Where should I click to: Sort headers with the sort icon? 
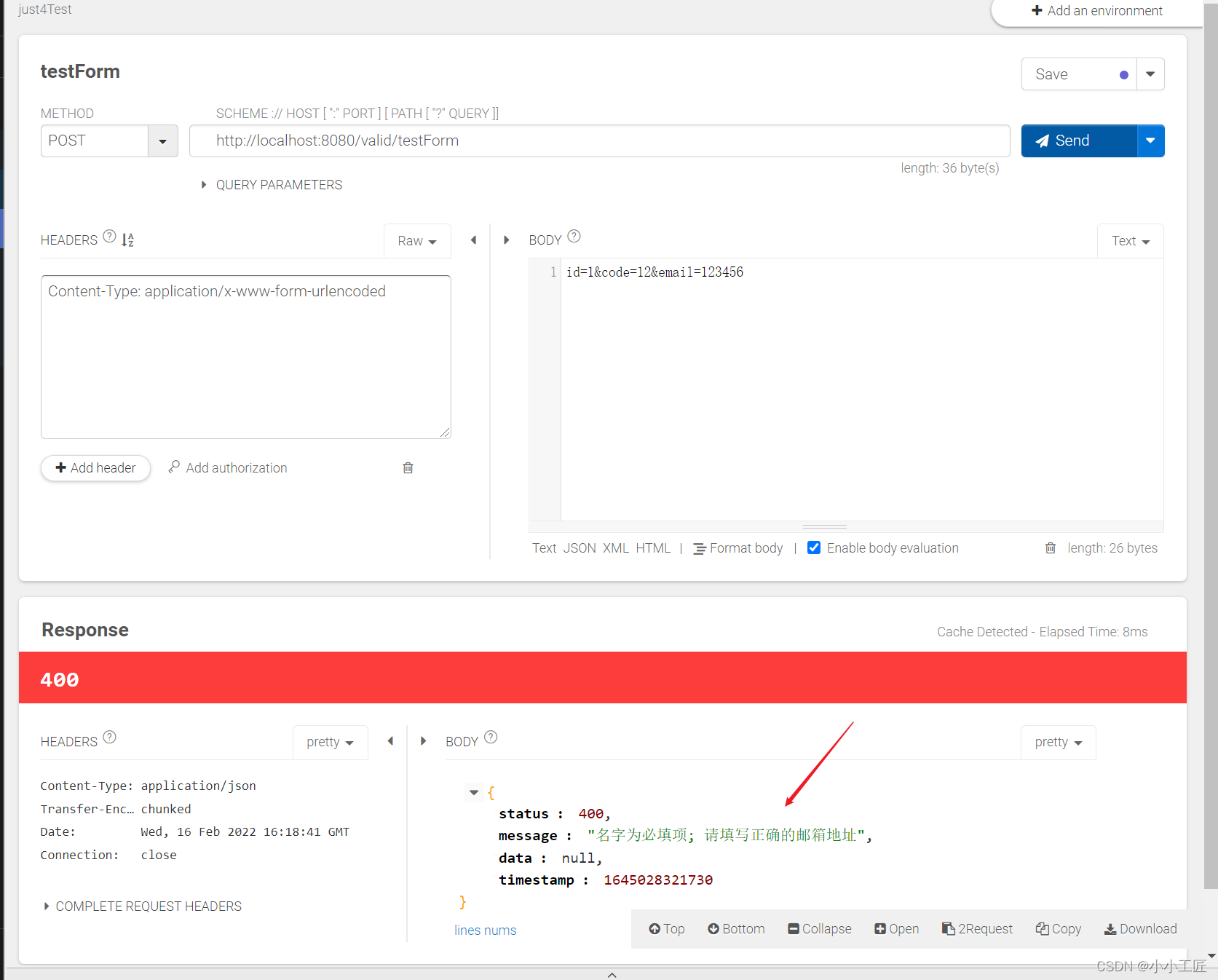pyautogui.click(x=127, y=240)
